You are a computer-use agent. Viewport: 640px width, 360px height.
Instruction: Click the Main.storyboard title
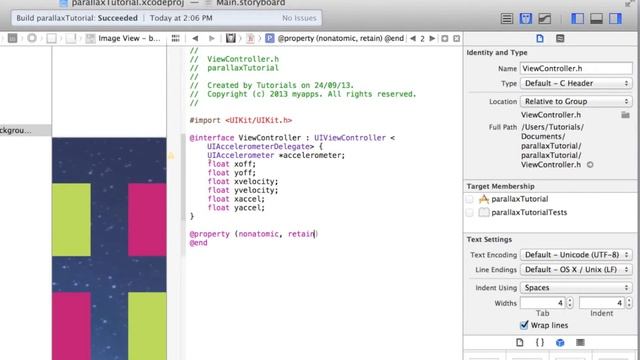tap(251, 3)
